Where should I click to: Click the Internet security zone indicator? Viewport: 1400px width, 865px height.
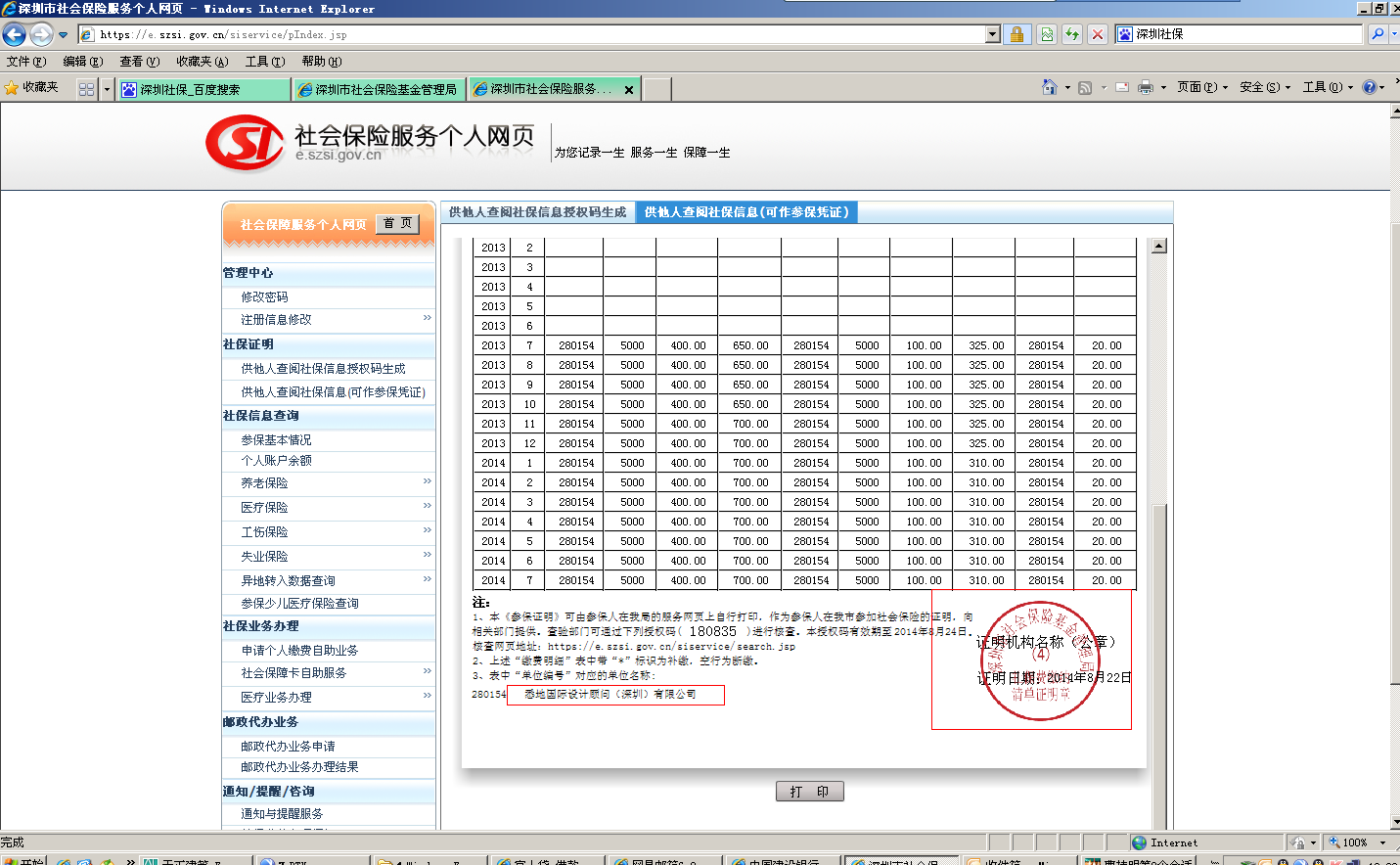point(1164,843)
